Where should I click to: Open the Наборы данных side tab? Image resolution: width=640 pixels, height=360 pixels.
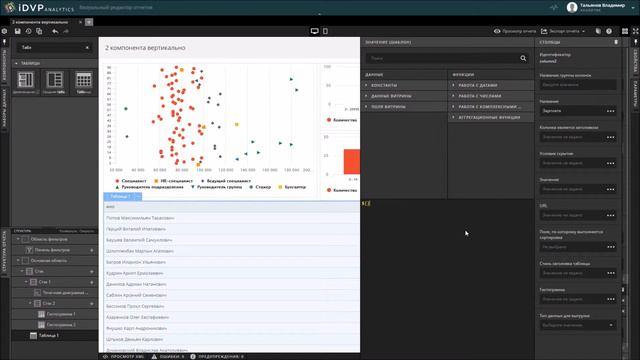(4, 108)
